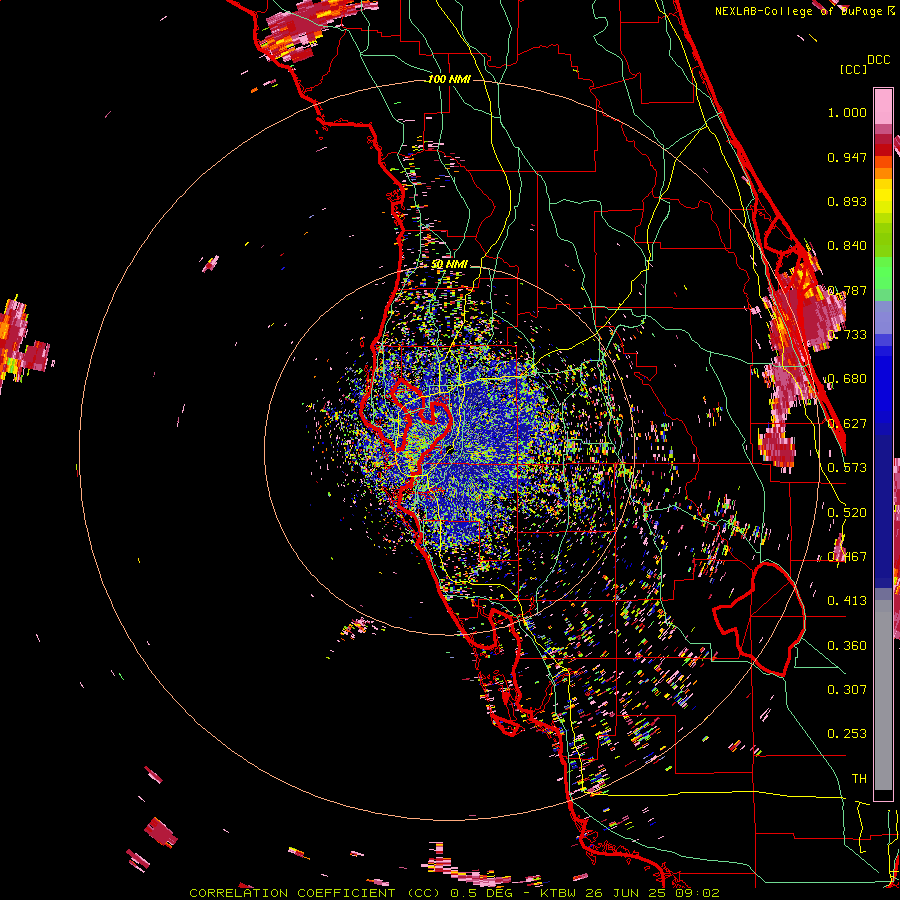The width and height of the screenshot is (900, 900).
Task: Select the 0.413 scale value
Action: (x=847, y=600)
